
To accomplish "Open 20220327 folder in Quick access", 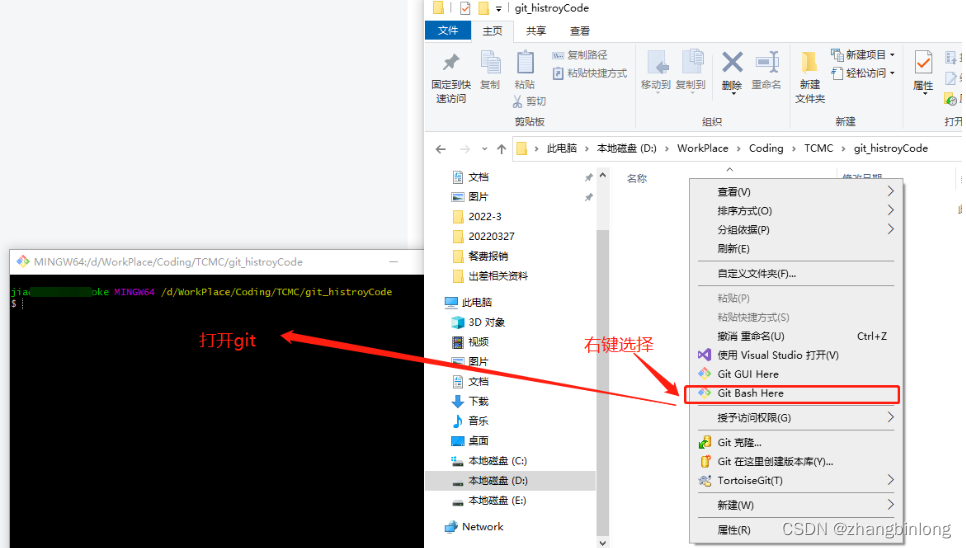I will pyautogui.click(x=483, y=236).
